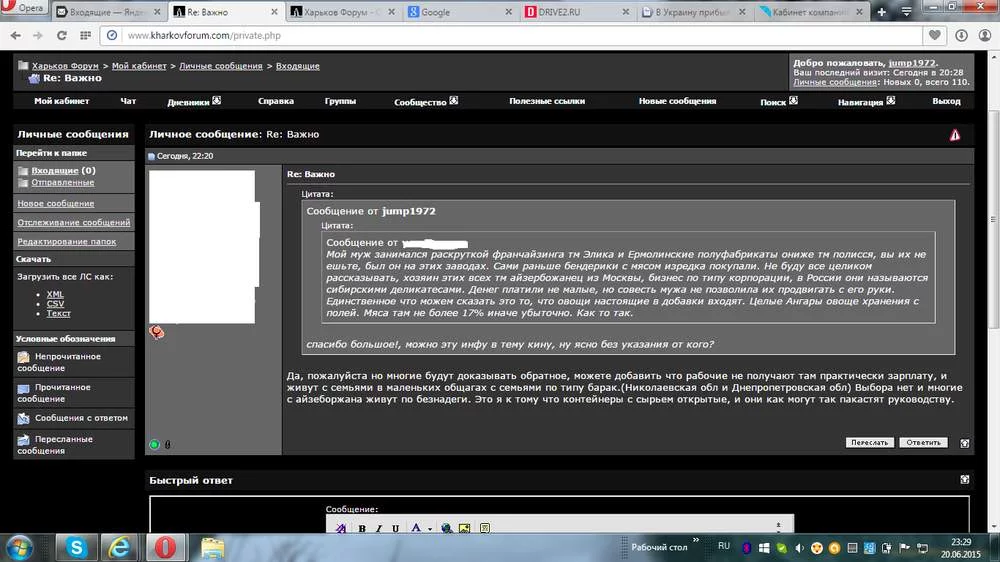Click the Переслать button
The height and width of the screenshot is (562, 1000).
tap(869, 442)
